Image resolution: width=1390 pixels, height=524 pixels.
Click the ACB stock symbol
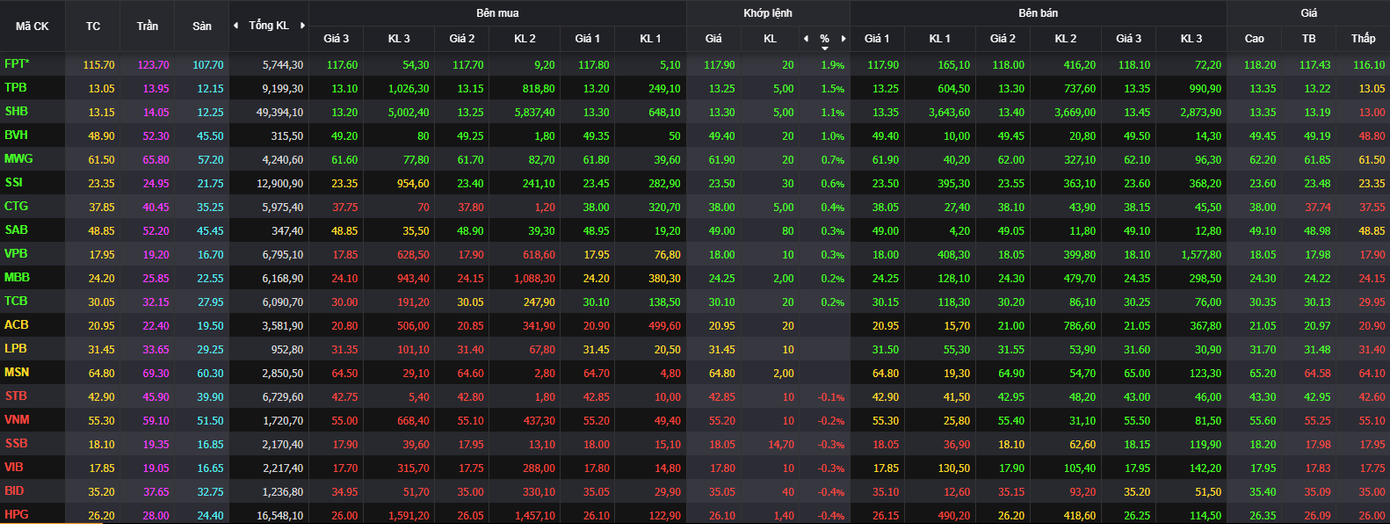click(x=16, y=325)
